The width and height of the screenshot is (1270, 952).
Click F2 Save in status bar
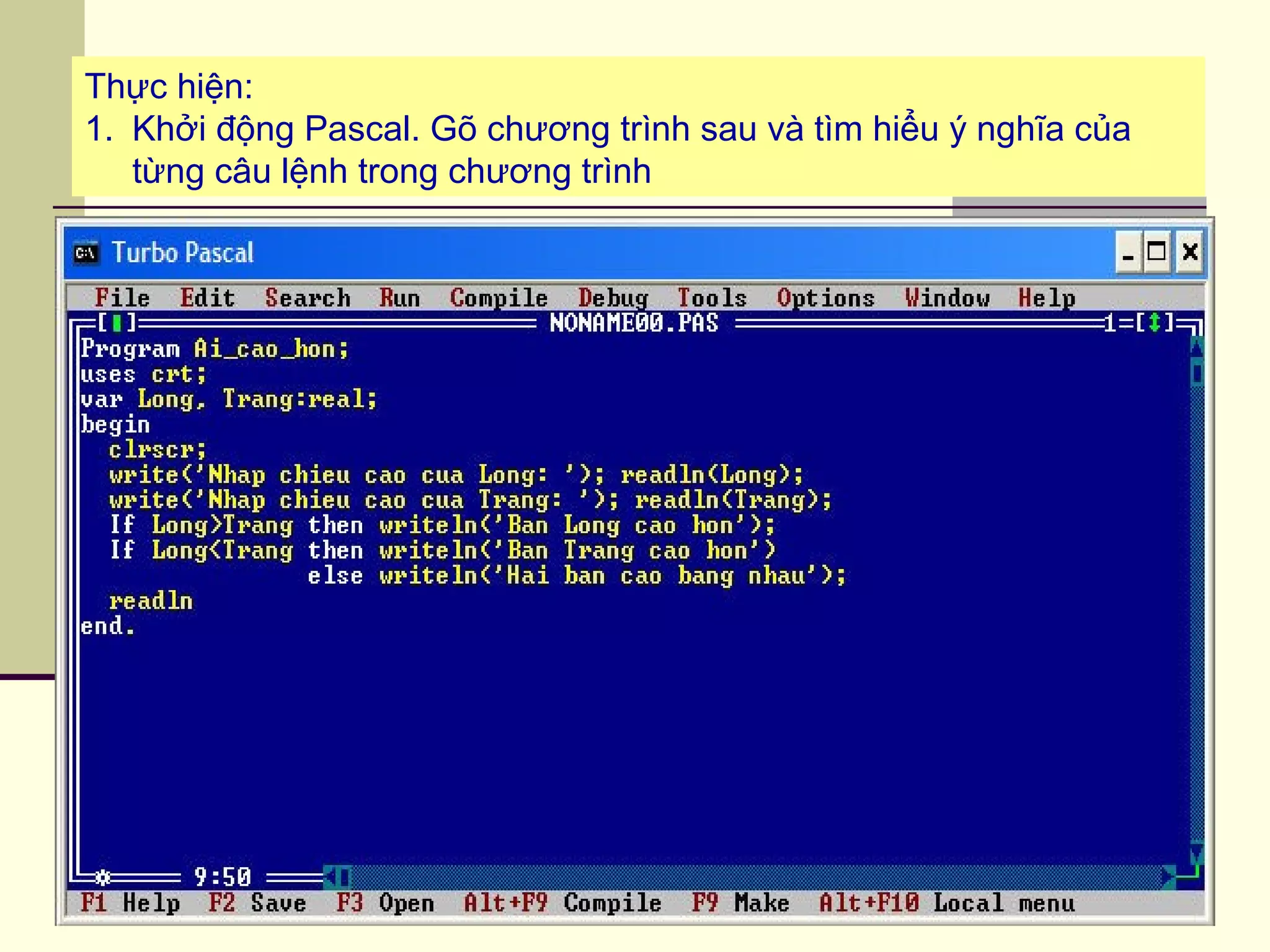257,903
